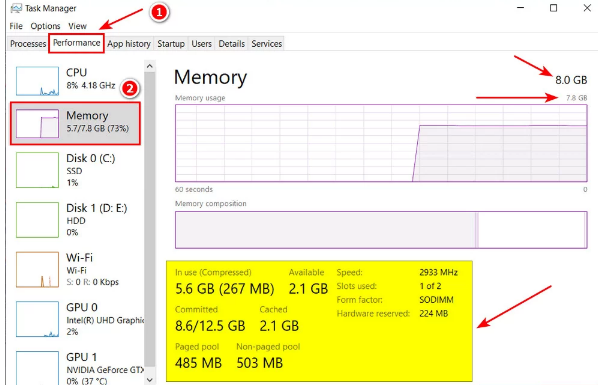Screen dimensions: 598x385
Task: Select the GPU 0 mini graph
Action: coord(37,319)
